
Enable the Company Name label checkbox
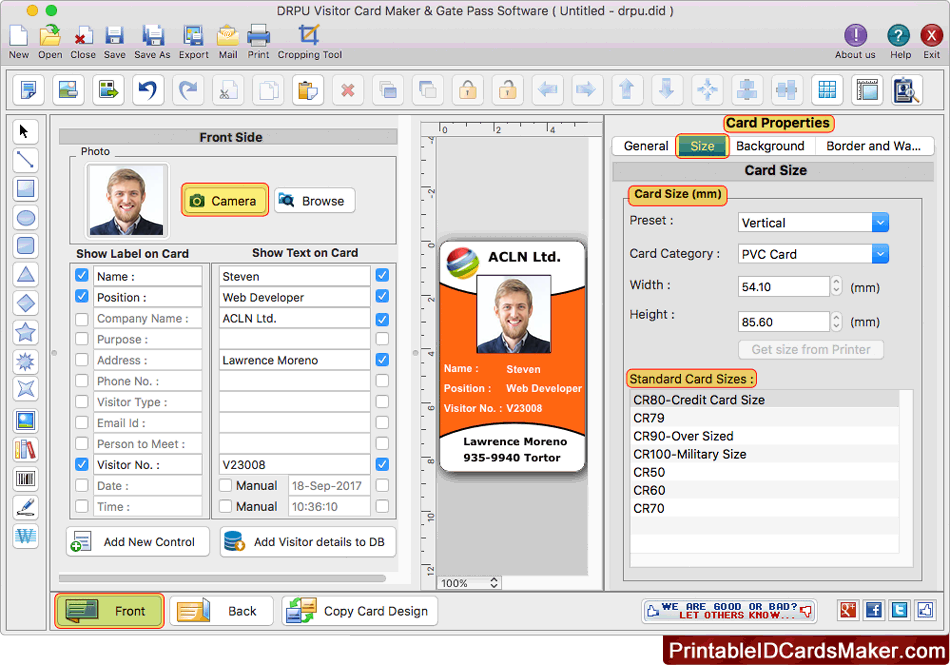tap(82, 319)
